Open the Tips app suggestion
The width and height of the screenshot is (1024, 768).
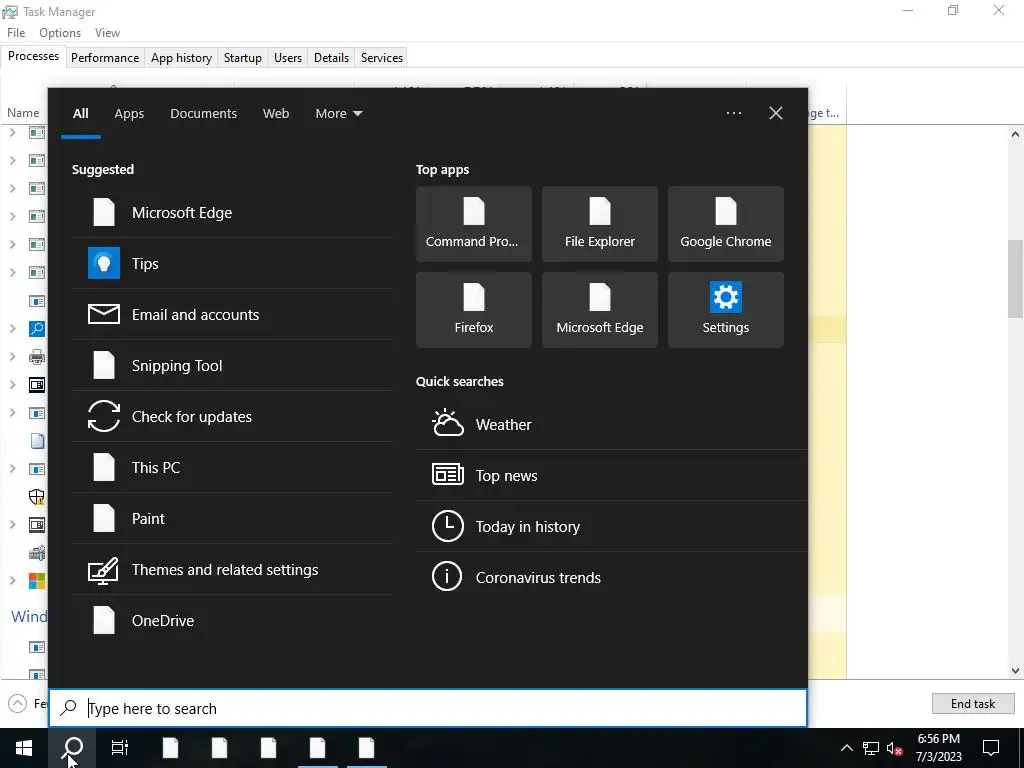232,264
